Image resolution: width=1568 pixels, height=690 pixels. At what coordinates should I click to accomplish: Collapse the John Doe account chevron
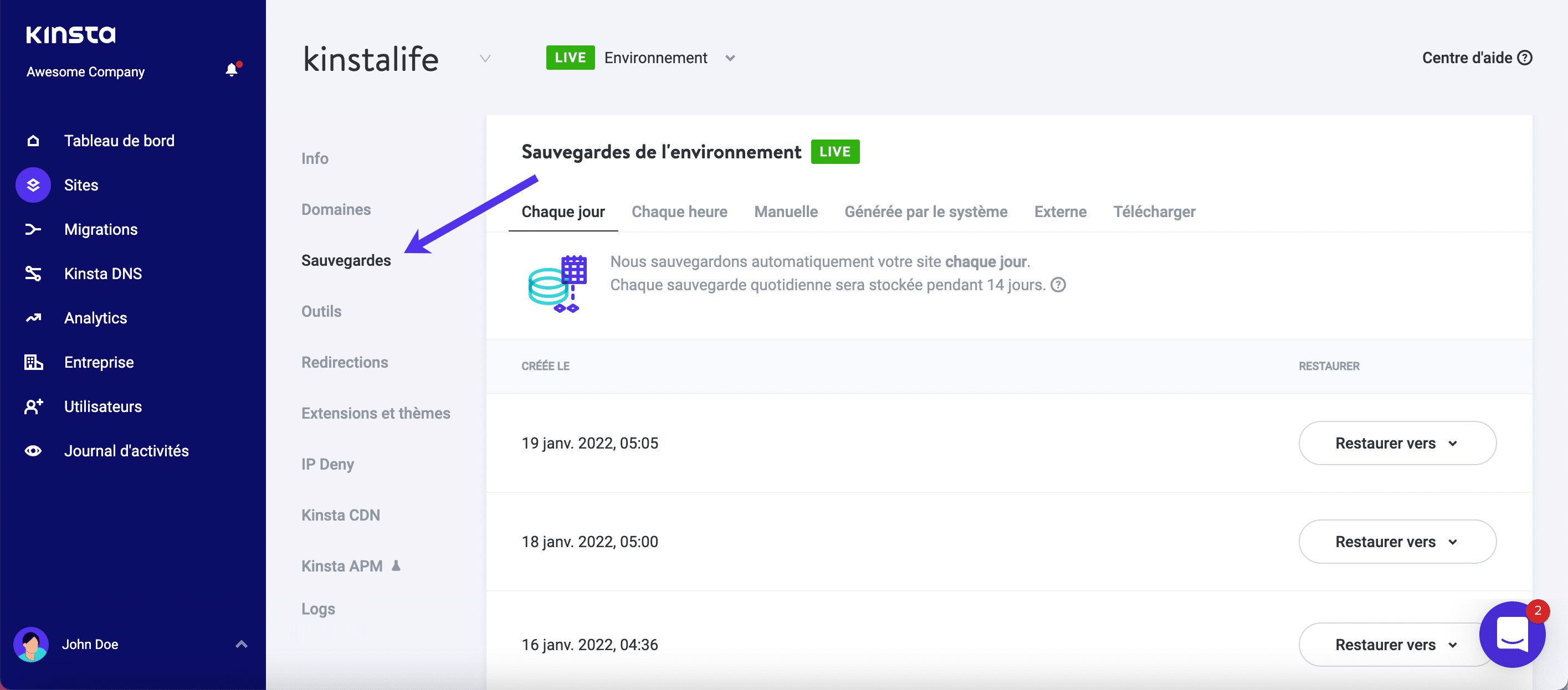240,643
